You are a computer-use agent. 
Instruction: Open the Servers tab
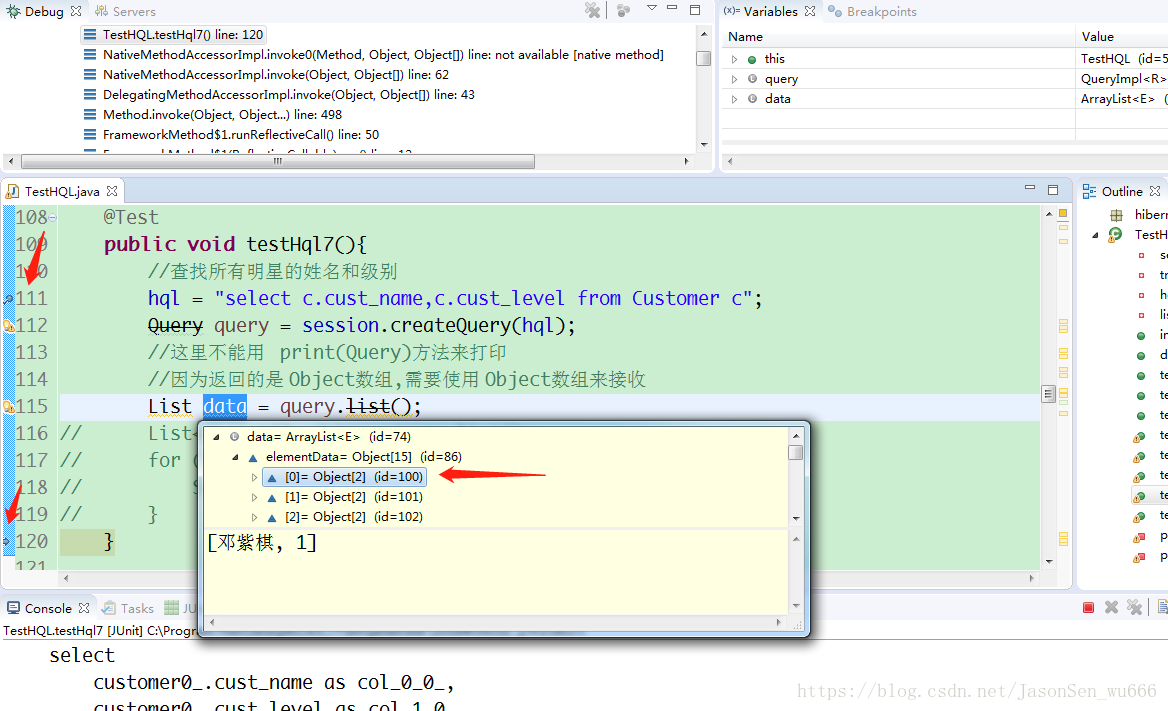(x=125, y=11)
